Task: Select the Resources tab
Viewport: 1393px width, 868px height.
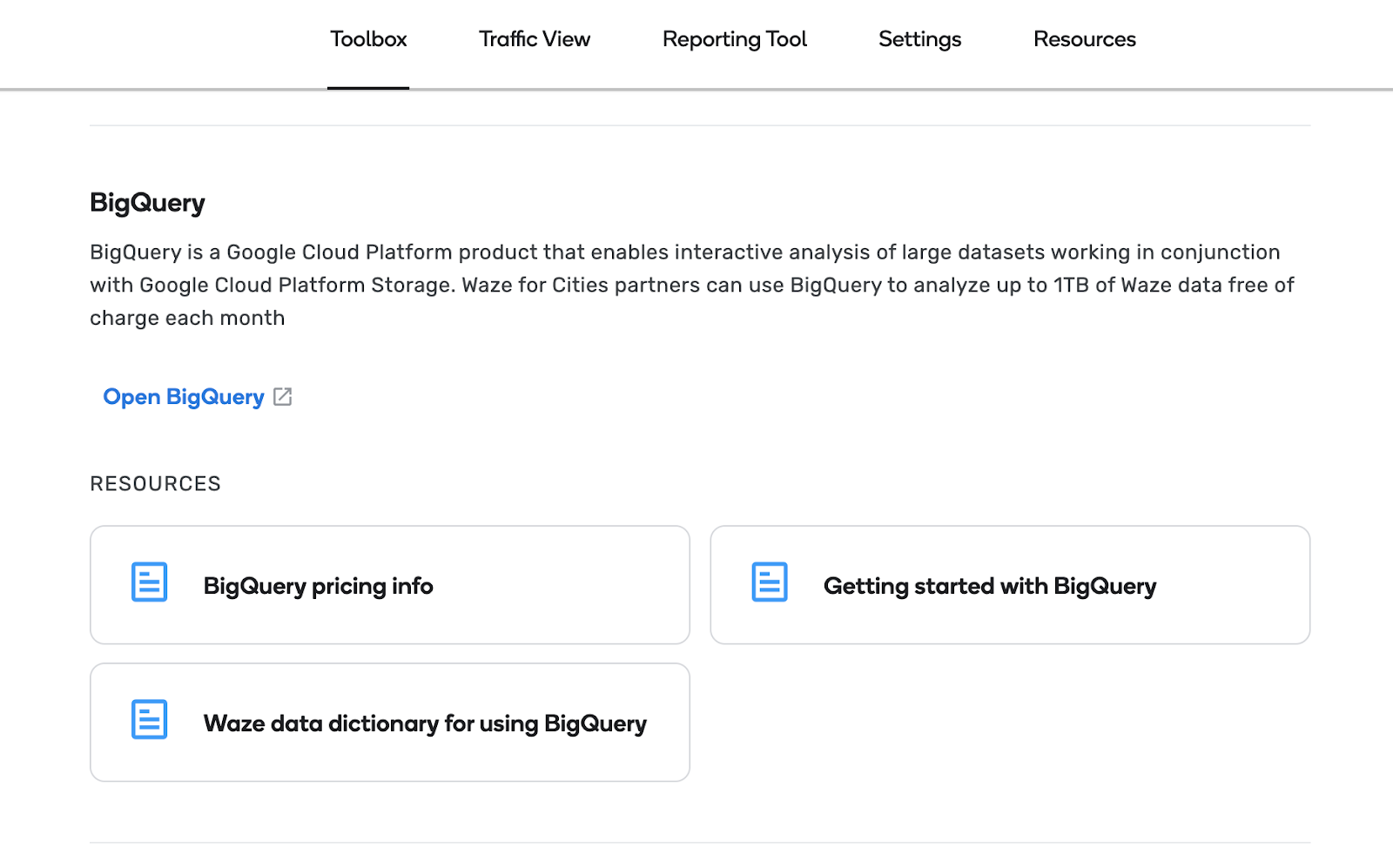Action: [x=1085, y=40]
